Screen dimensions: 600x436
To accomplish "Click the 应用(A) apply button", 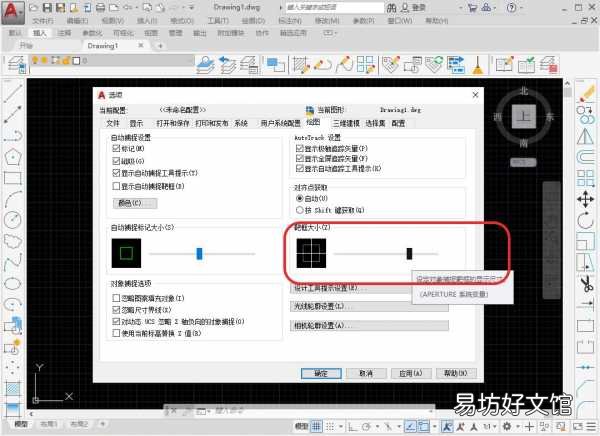I will [411, 373].
